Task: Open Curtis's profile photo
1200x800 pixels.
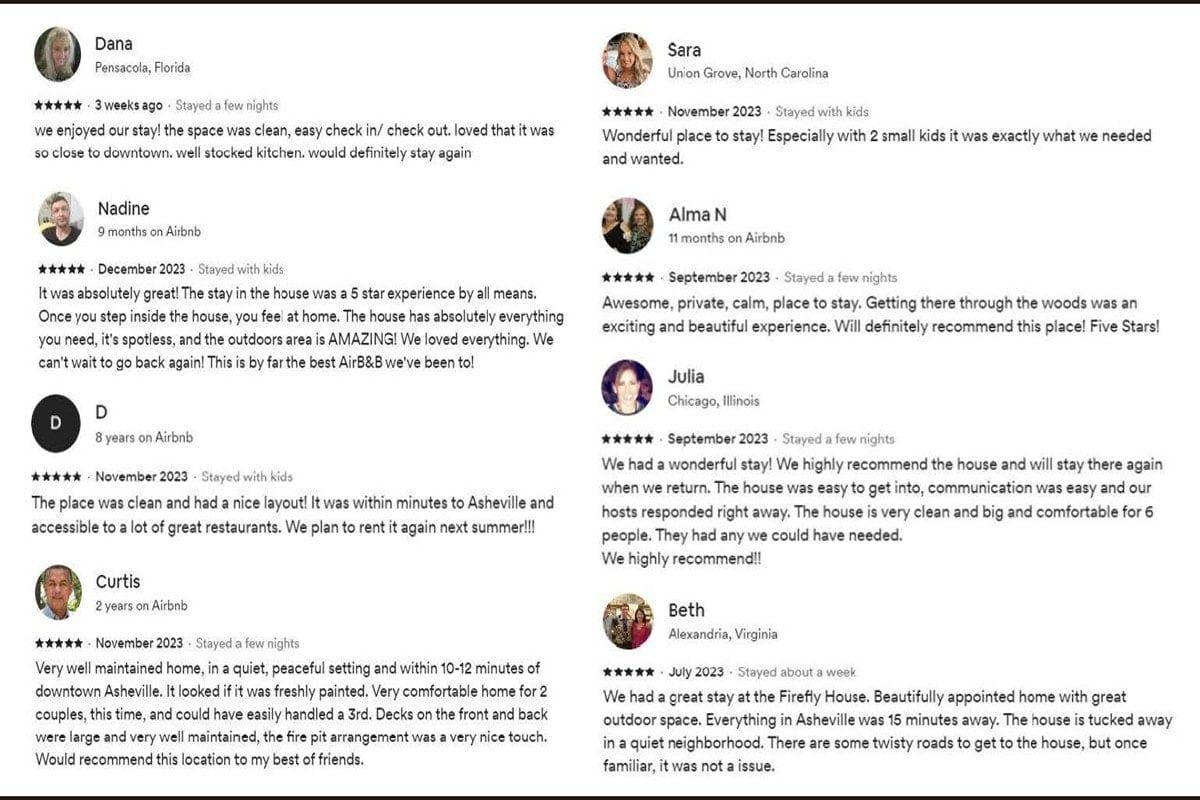Action: pyautogui.click(x=59, y=592)
